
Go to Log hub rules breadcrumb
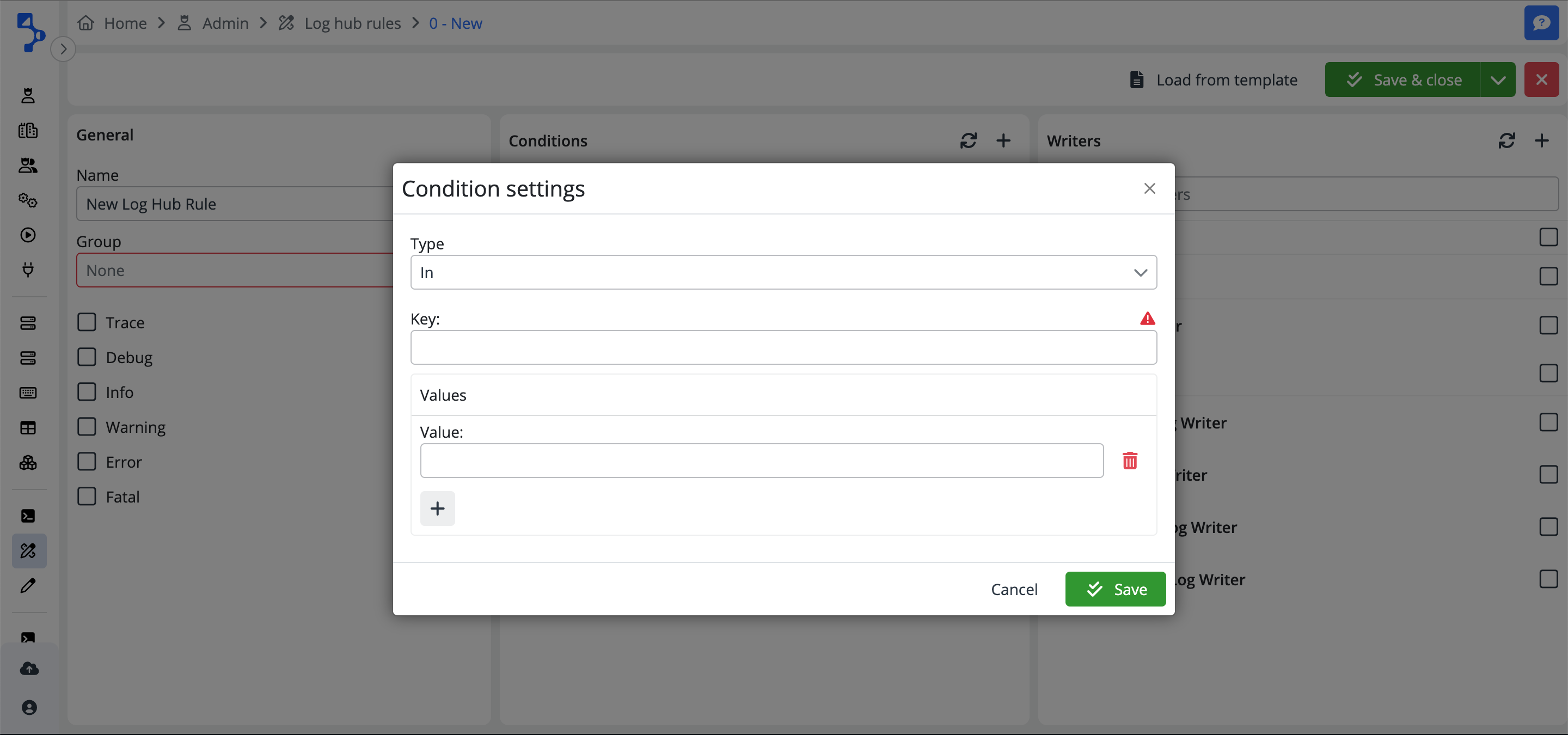pos(352,23)
